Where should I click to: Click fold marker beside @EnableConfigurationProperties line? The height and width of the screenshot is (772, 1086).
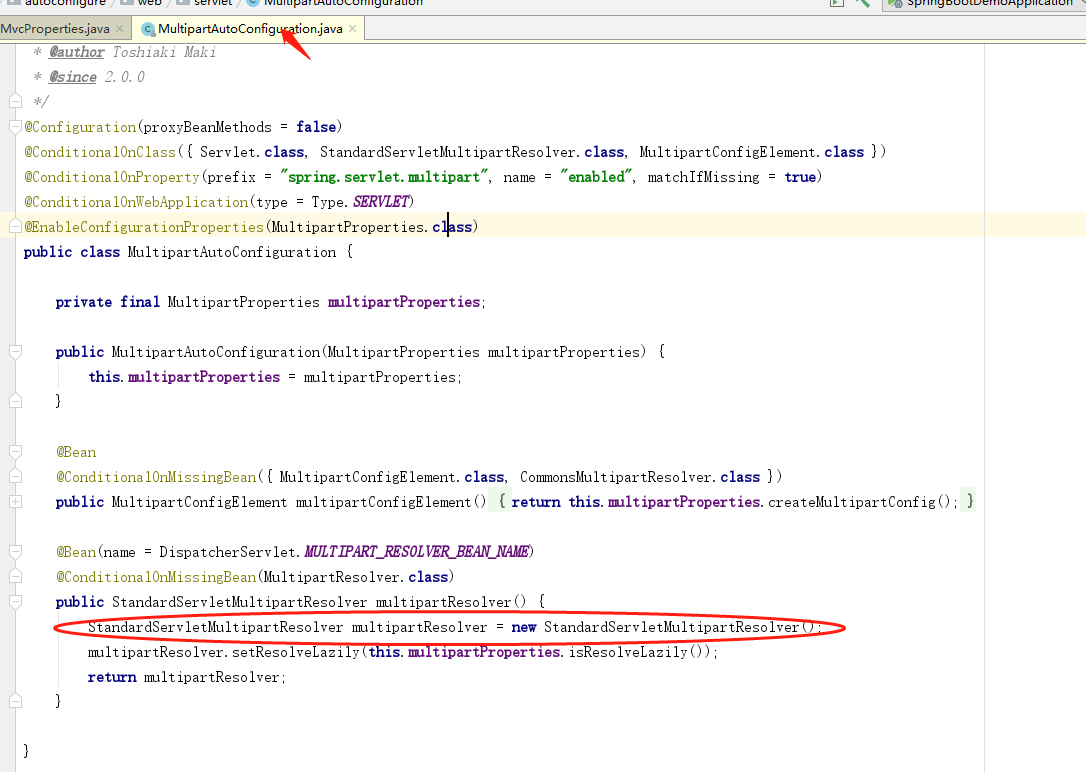tap(15, 226)
